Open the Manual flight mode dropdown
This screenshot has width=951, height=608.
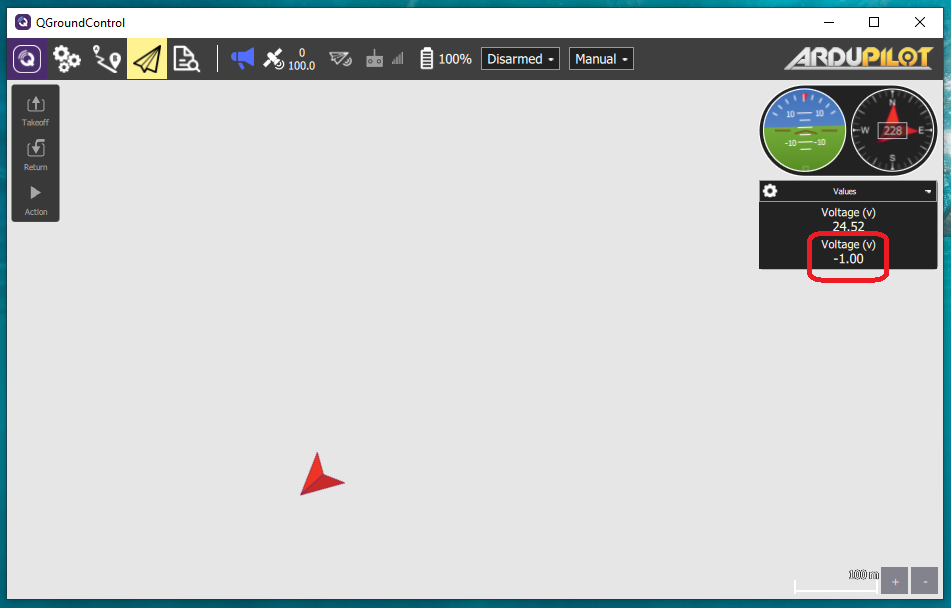[600, 58]
